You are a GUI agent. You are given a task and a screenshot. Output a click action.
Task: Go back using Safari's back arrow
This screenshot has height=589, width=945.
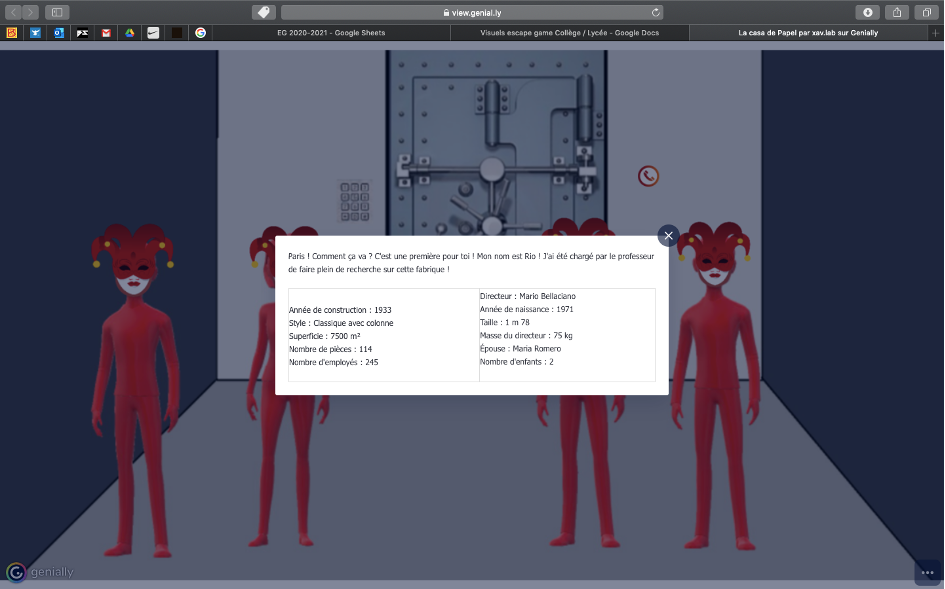point(14,12)
